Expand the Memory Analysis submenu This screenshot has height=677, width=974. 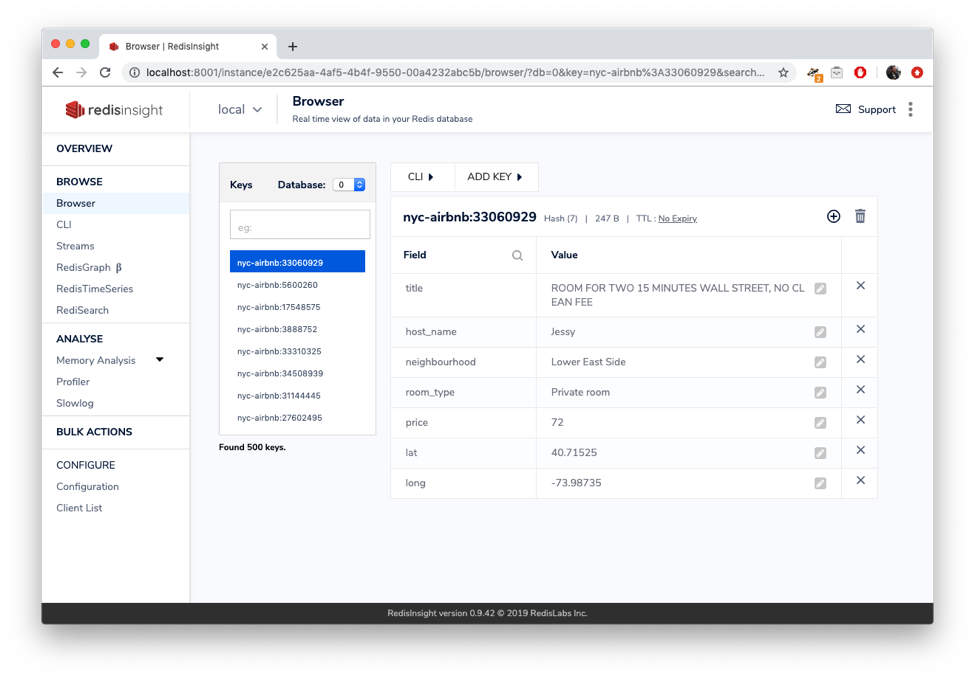(x=159, y=360)
